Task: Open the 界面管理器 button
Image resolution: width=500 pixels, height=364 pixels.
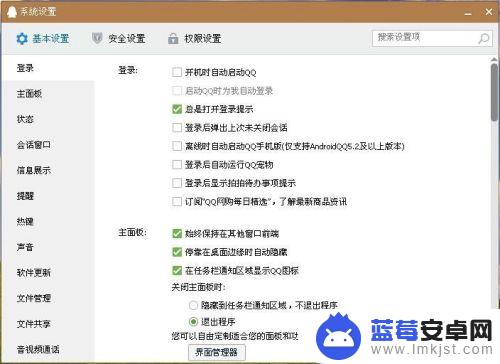Action: (217, 352)
